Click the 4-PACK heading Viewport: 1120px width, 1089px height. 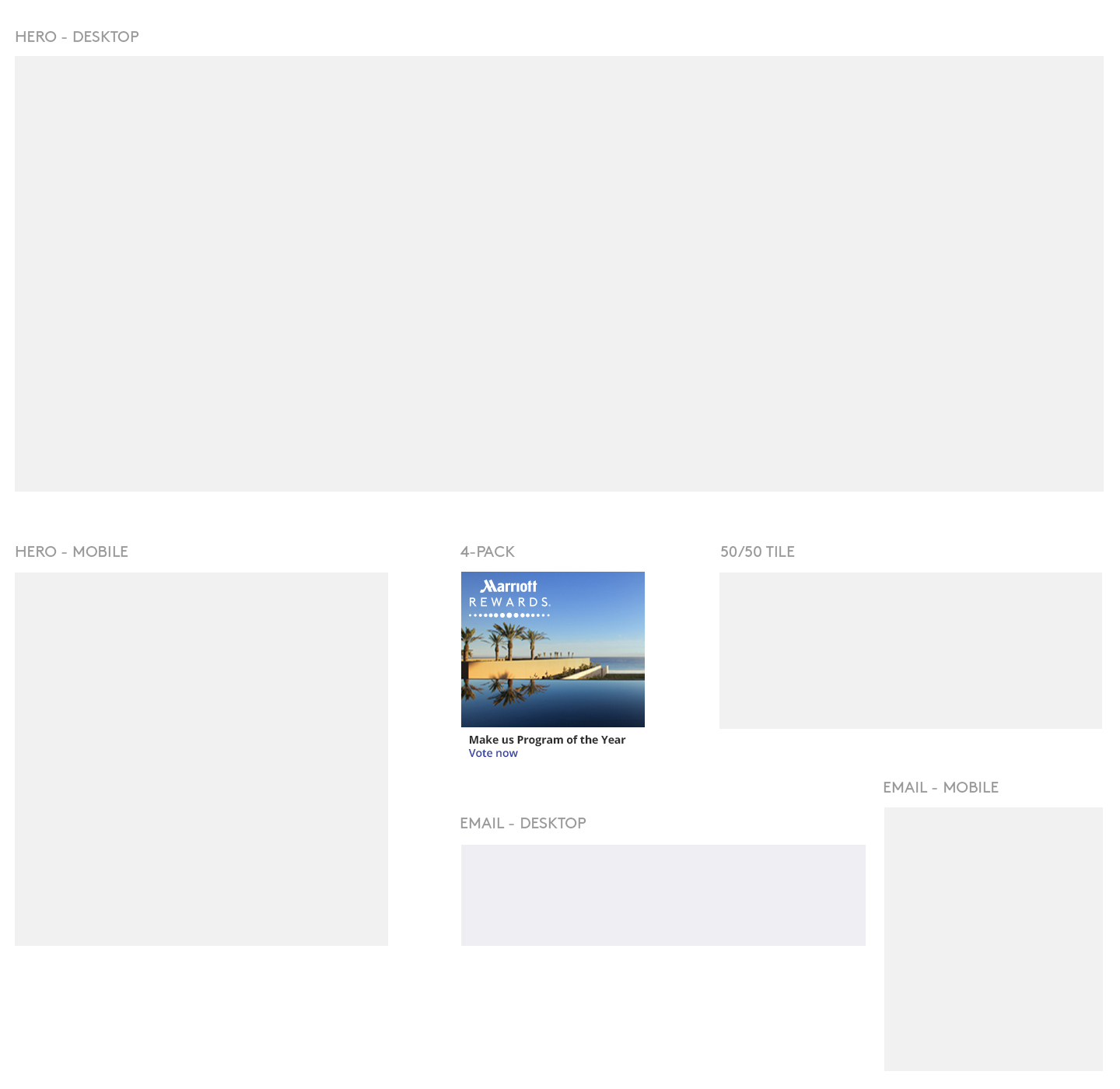(x=488, y=552)
